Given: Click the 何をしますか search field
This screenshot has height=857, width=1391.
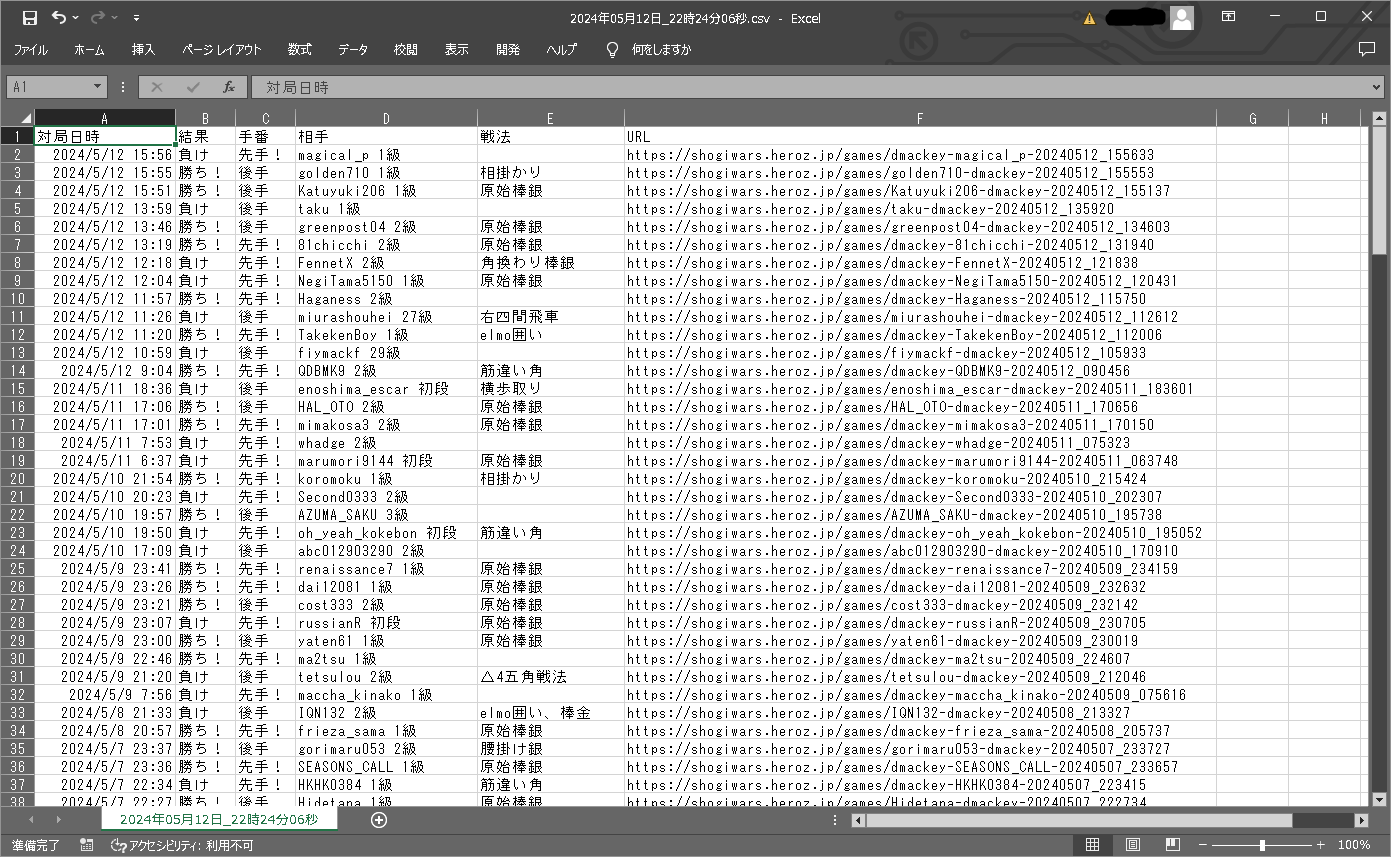Looking at the screenshot, I should pyautogui.click(x=662, y=49).
